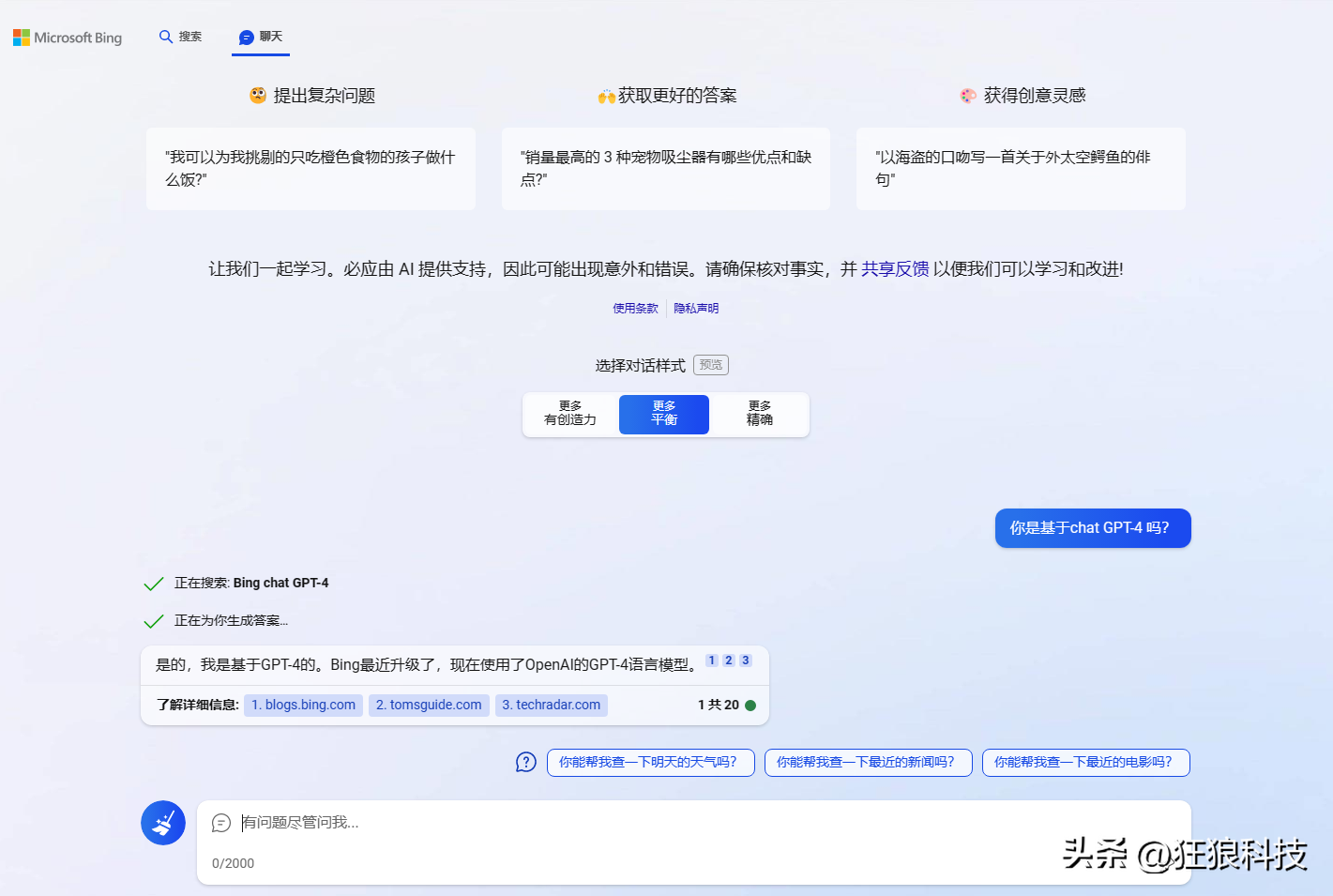
Task: Open source 3. techradar.com
Action: (552, 705)
